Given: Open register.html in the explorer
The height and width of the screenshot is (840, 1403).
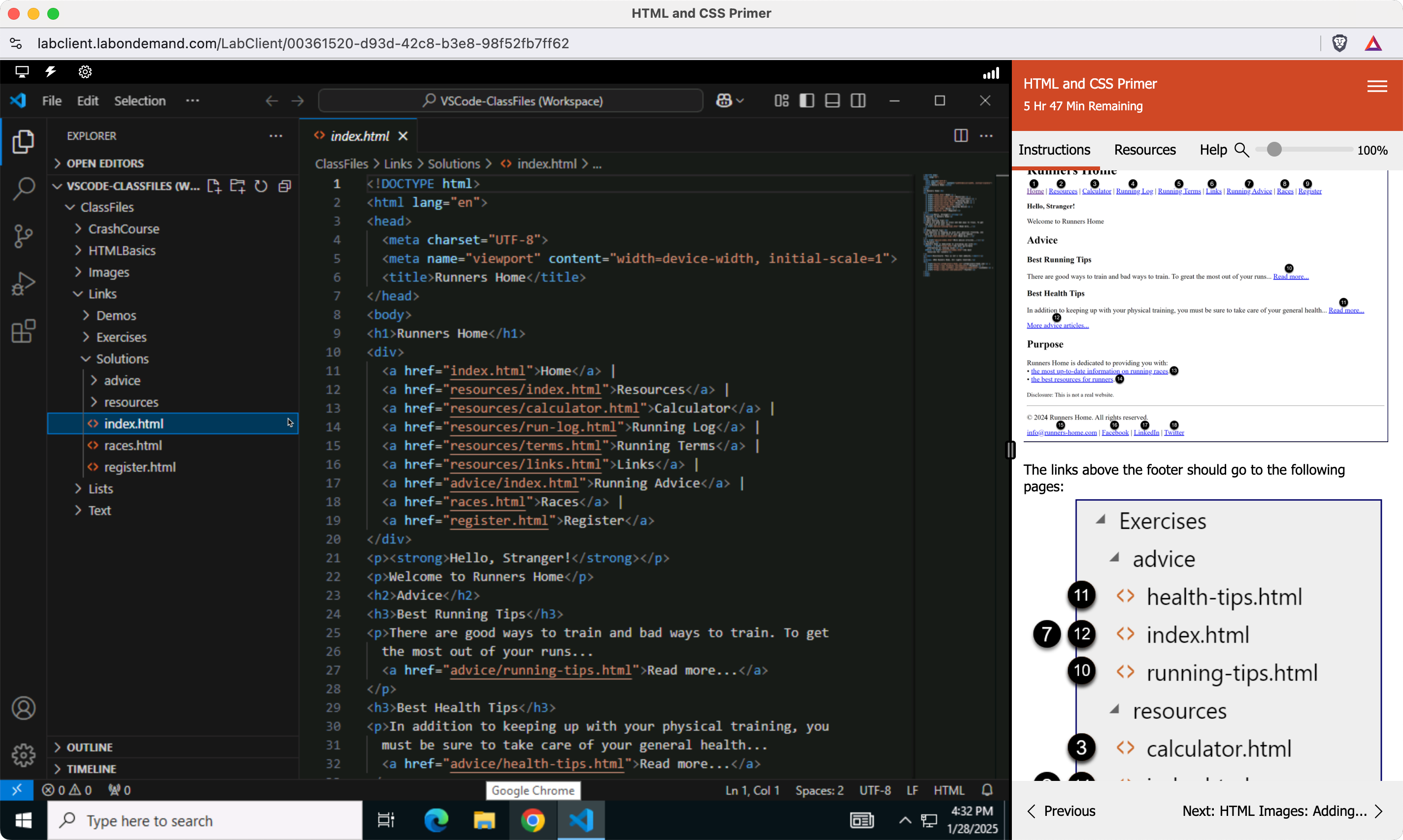Looking at the screenshot, I should pos(173,467).
